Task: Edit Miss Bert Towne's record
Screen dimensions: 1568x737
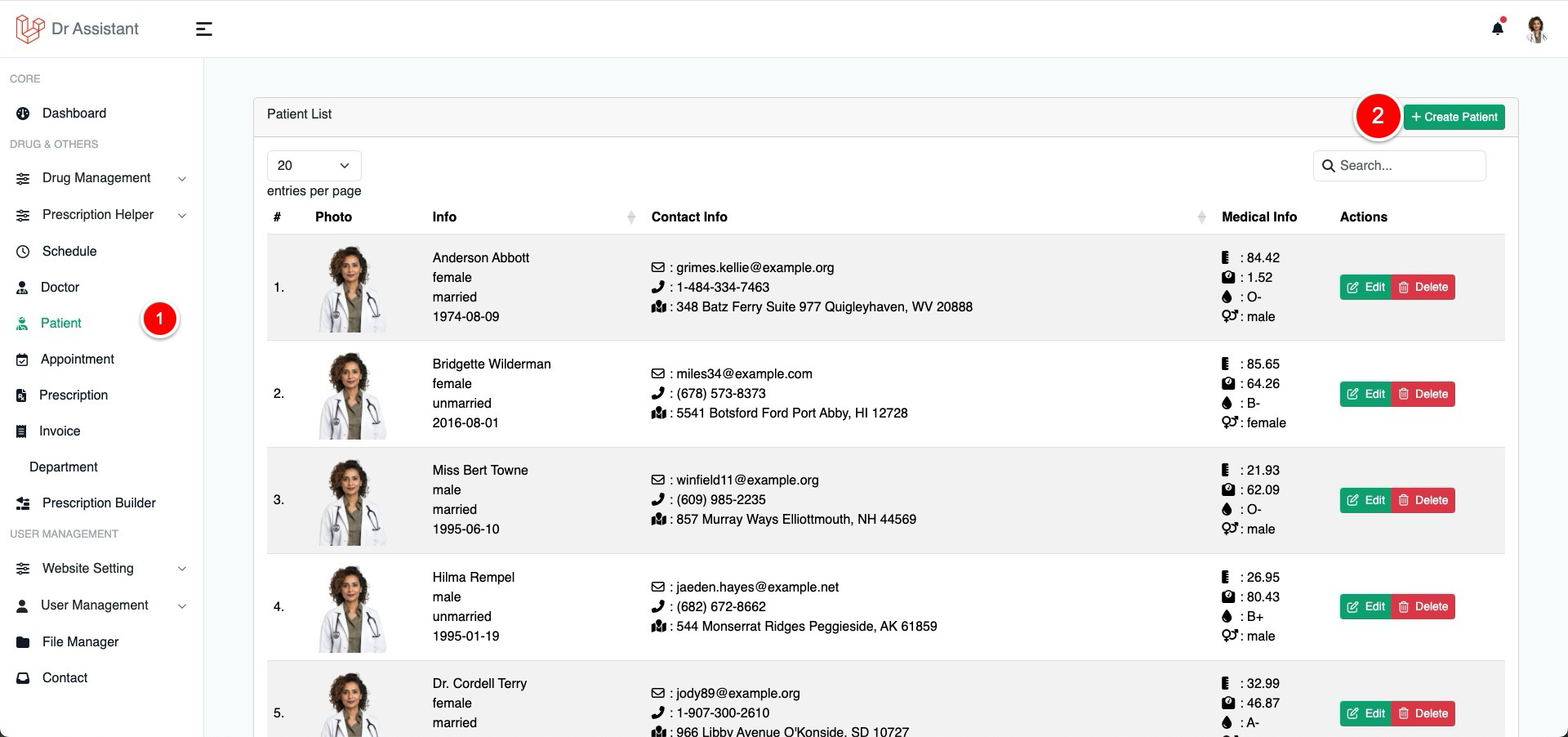Action: tap(1365, 500)
